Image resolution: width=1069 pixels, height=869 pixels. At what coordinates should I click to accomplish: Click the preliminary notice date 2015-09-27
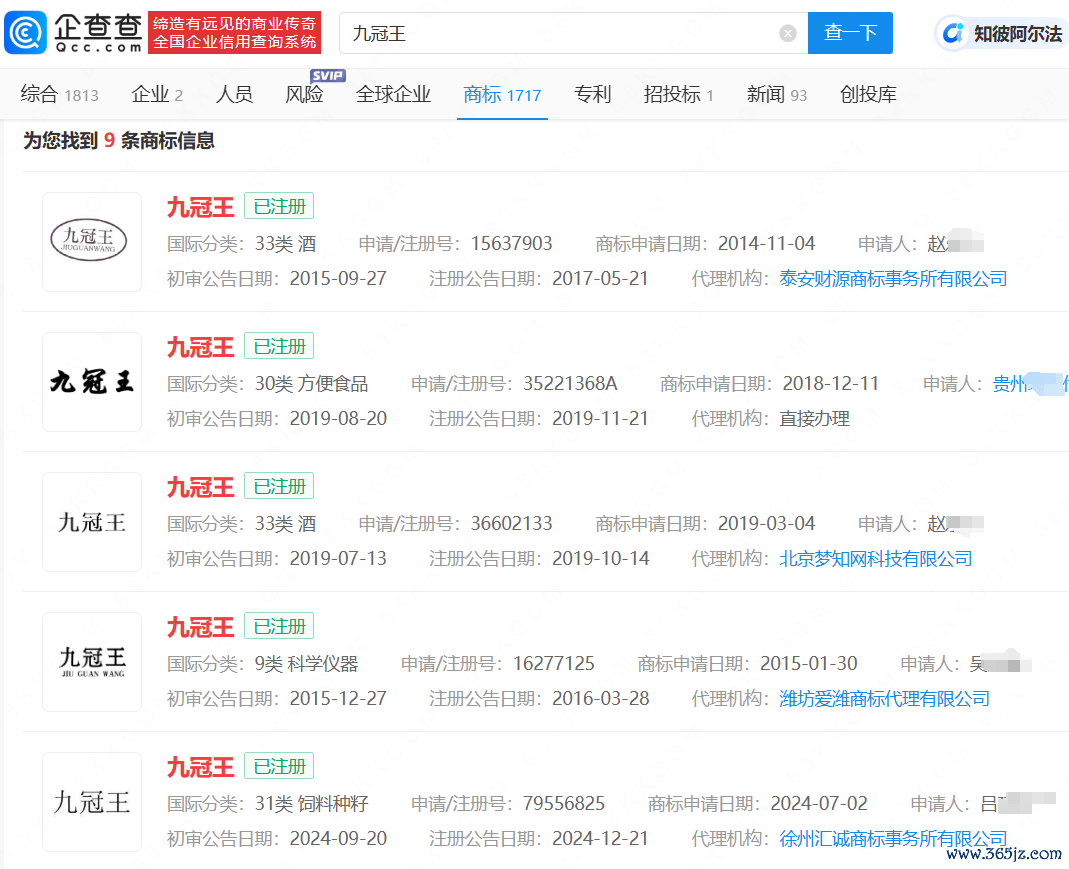coord(338,279)
